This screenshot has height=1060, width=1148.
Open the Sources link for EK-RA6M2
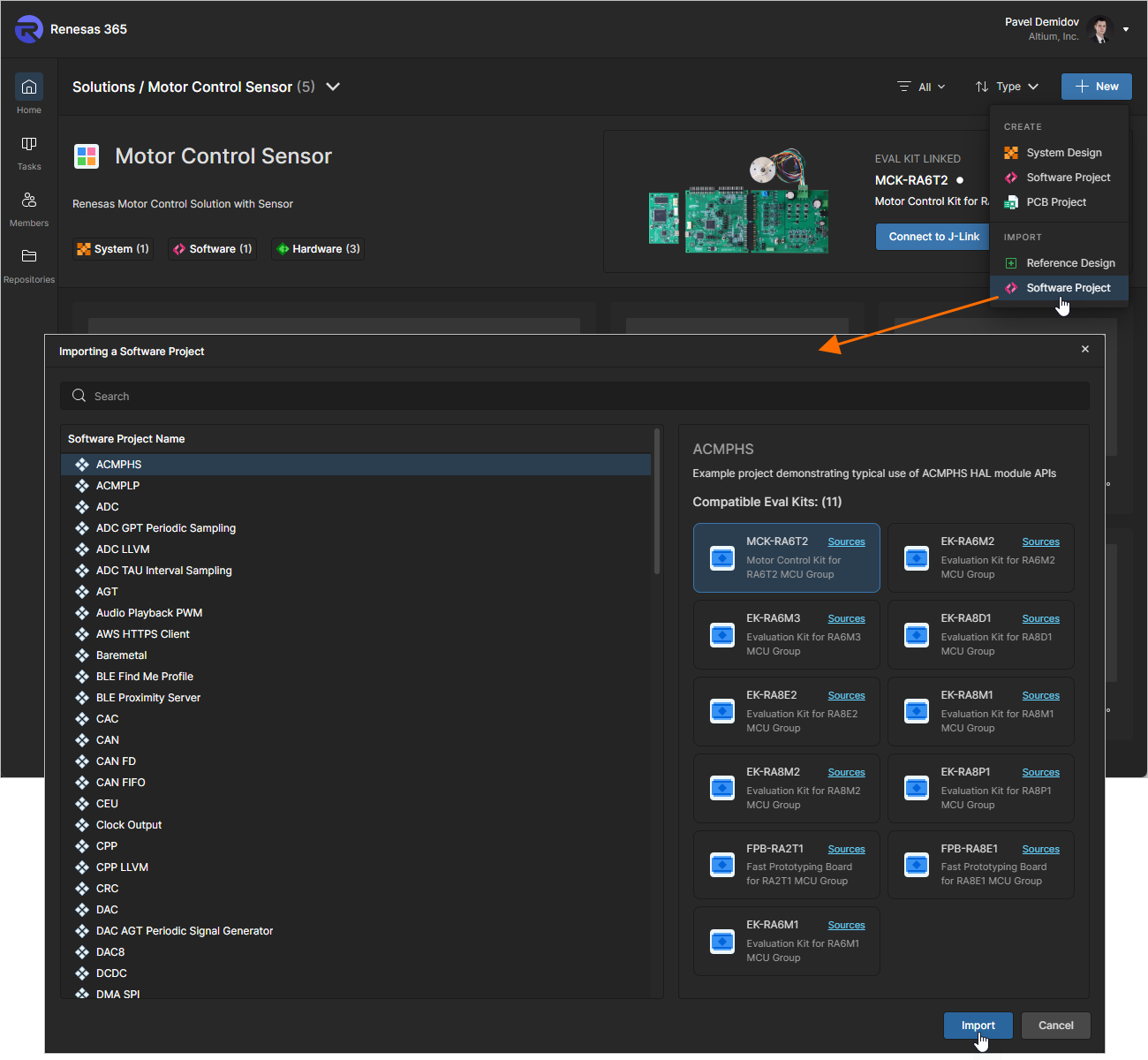1040,541
